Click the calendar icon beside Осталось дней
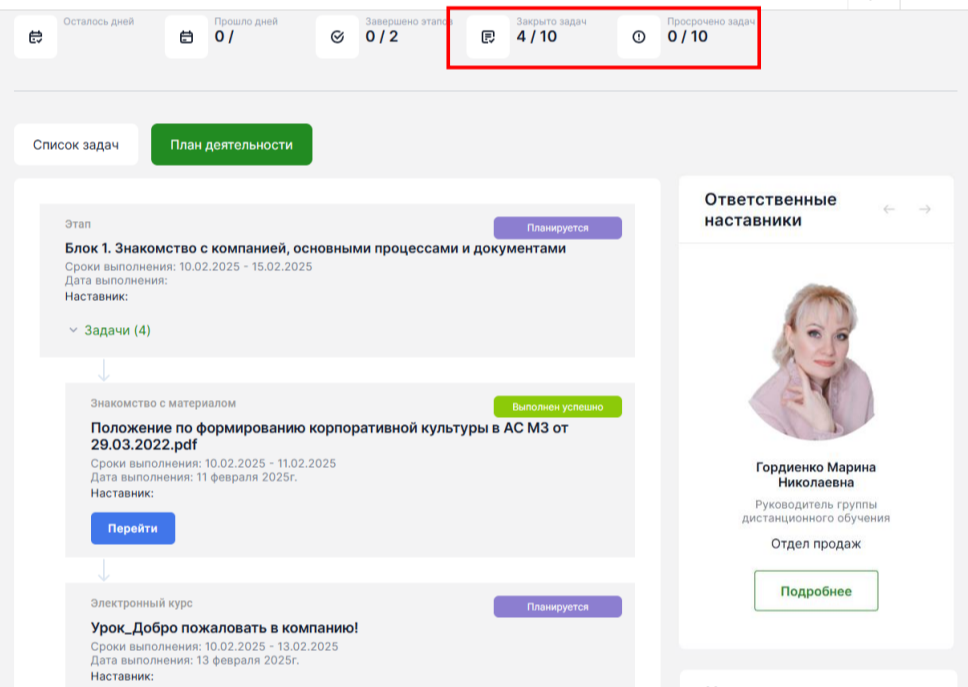Screen dimensions: 968x687 [x=36, y=37]
